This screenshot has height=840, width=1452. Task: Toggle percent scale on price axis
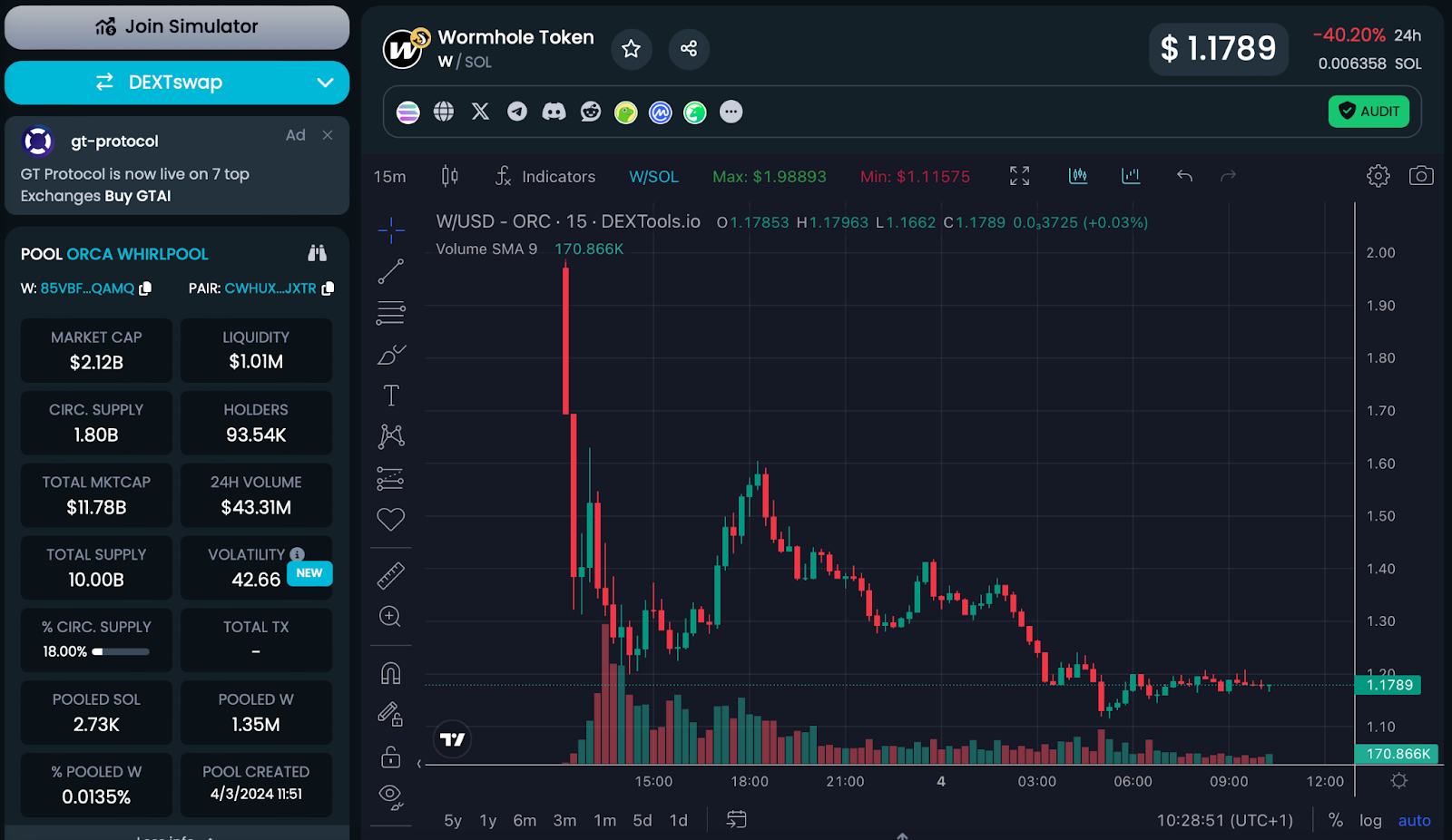point(1336,820)
